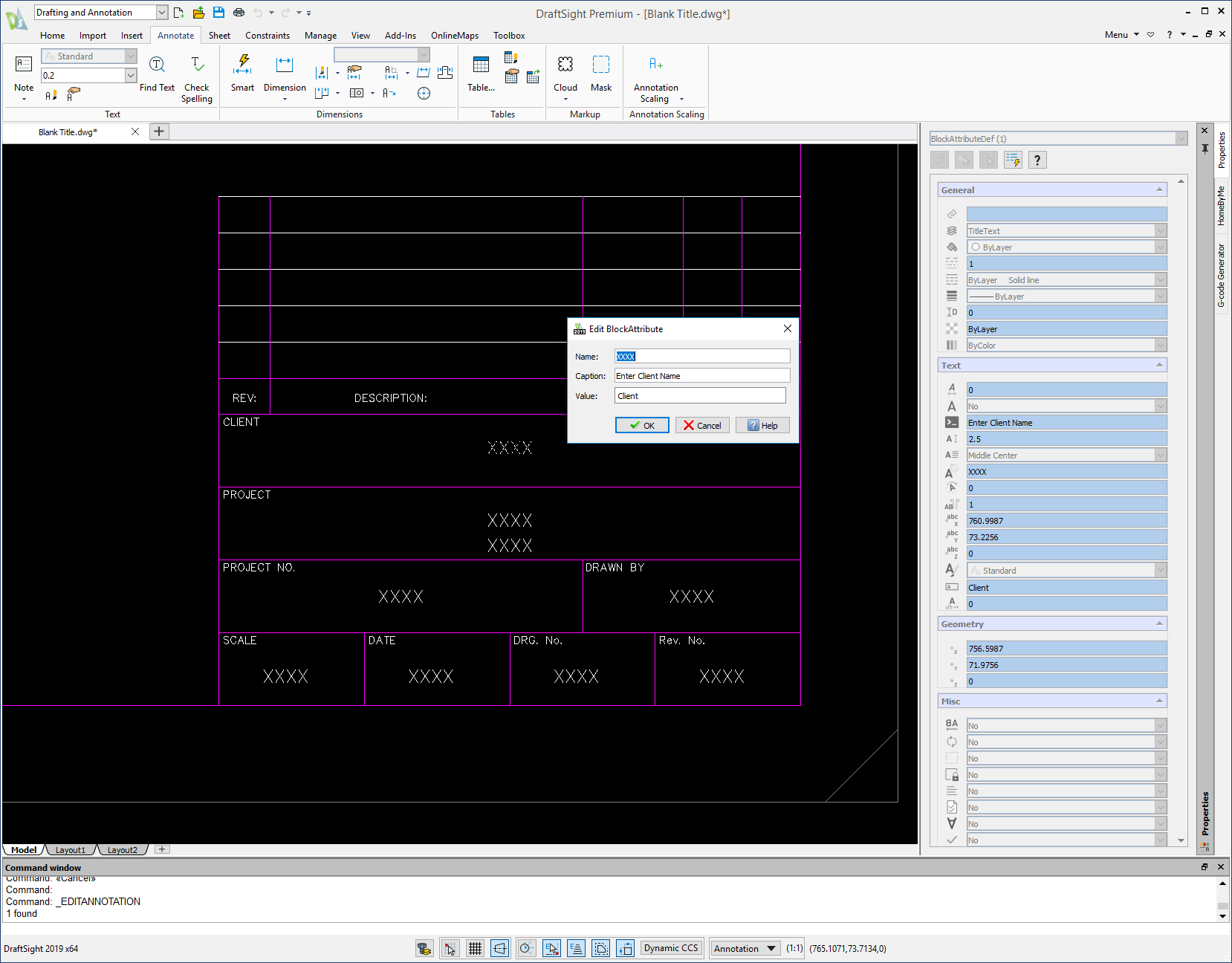Switch to the Layout1 tab
Image resolution: width=1232 pixels, height=963 pixels.
point(71,849)
